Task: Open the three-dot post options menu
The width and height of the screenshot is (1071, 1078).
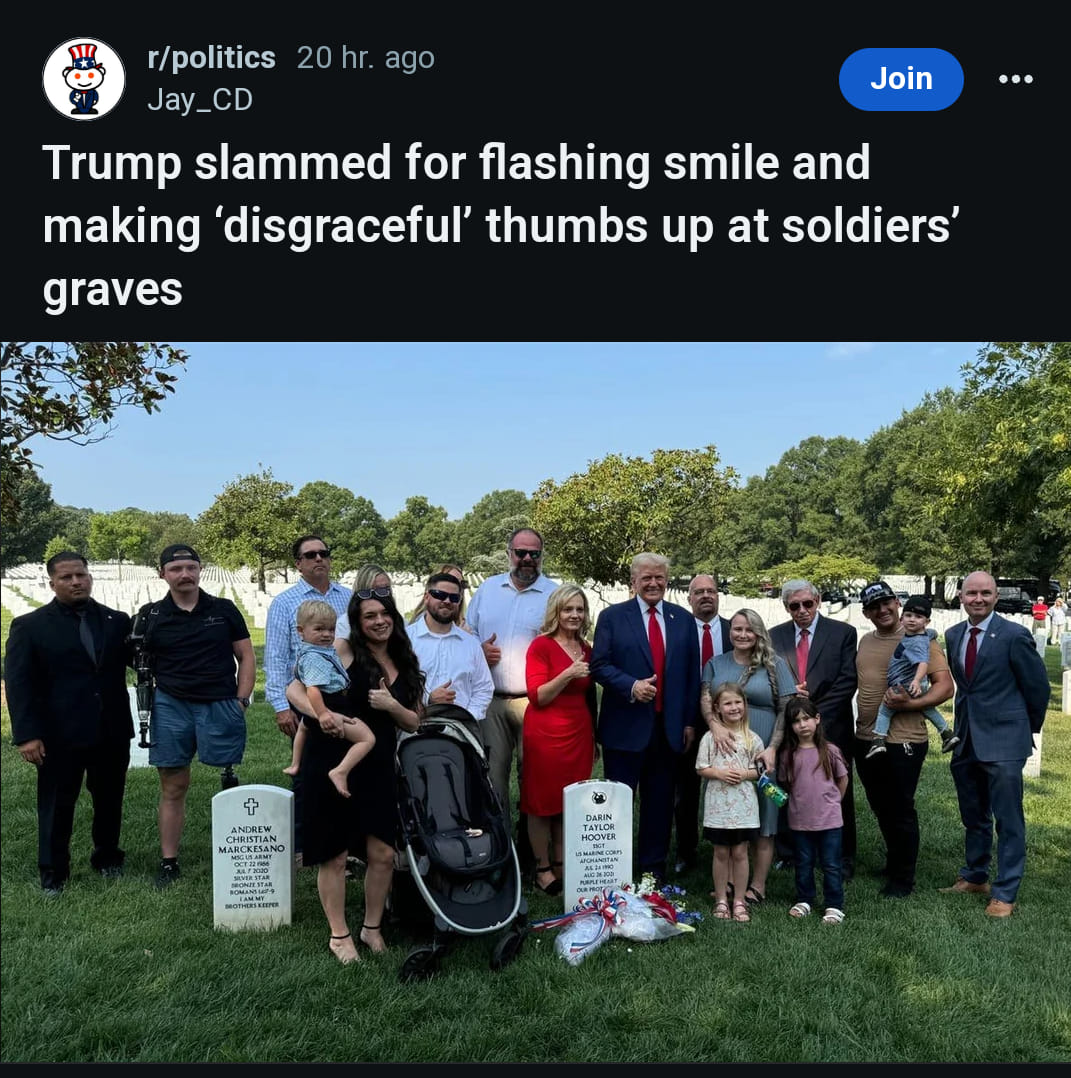Action: coord(1015,79)
